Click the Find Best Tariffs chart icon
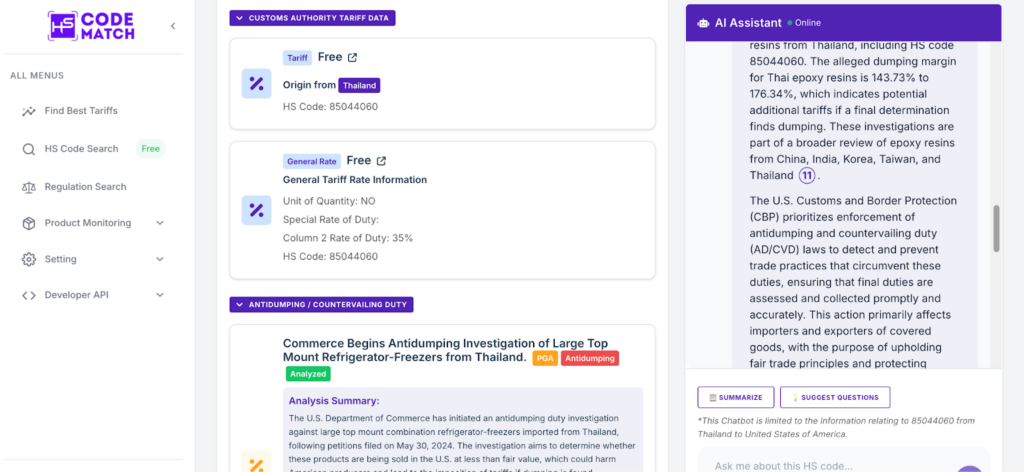 coord(29,111)
